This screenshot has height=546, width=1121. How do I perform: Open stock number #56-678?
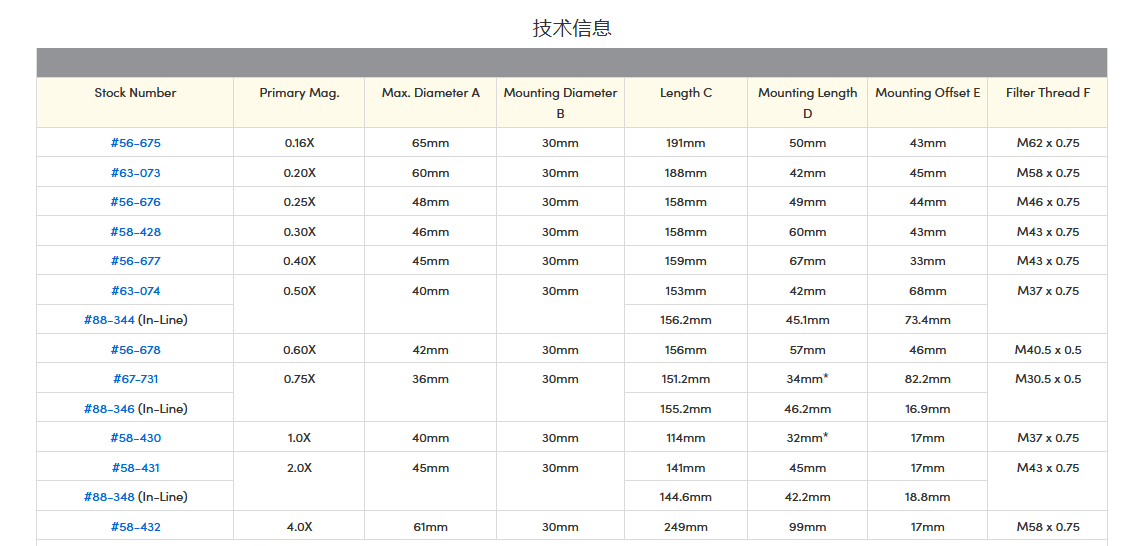(x=135, y=350)
